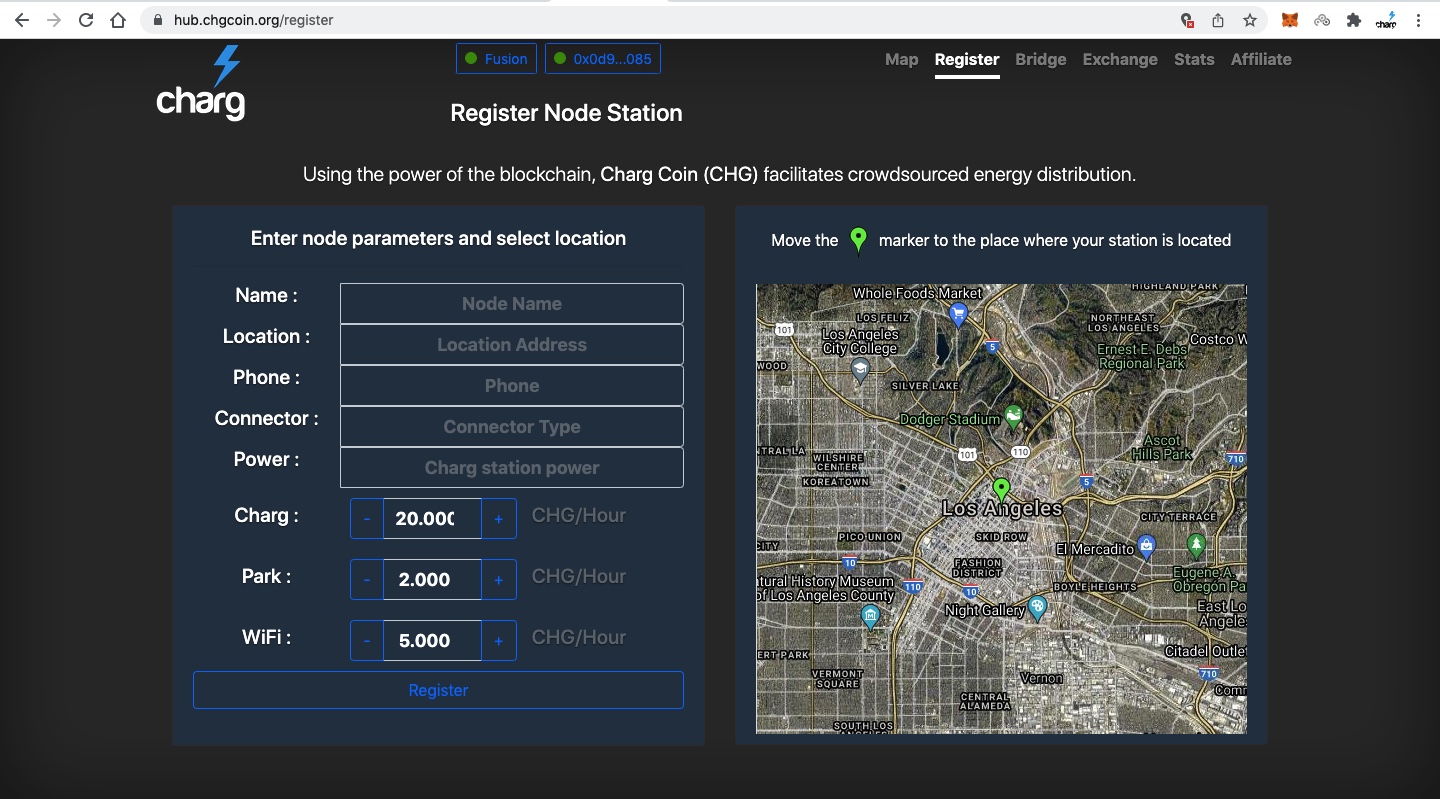Viewport: 1440px width, 799px height.
Task: Click the WiFi value 5.000 field
Action: pos(432,641)
